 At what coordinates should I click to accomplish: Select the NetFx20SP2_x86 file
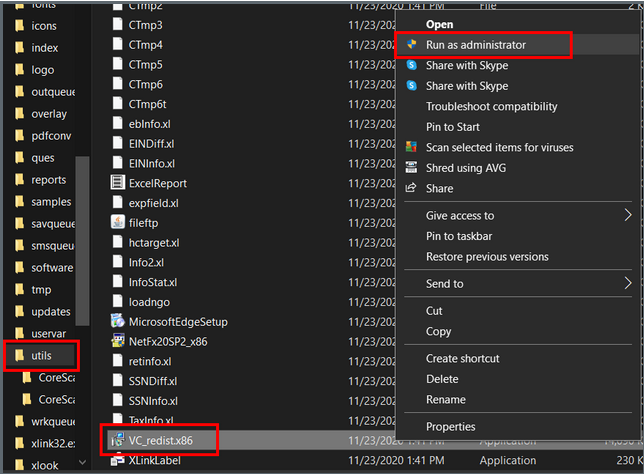(x=170, y=342)
